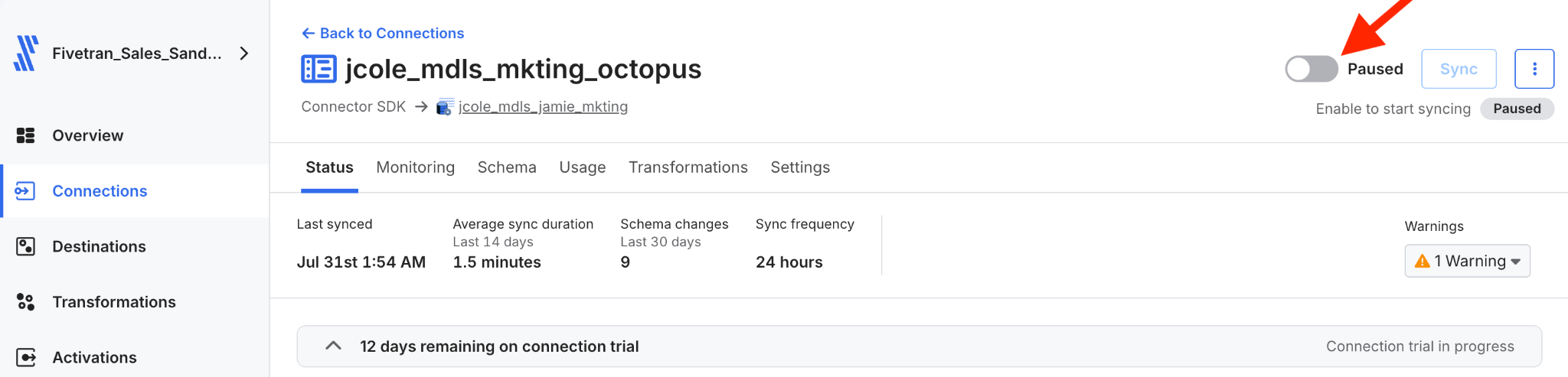Open the Destinations sidebar icon
1568x377 pixels.
pyautogui.click(x=26, y=246)
